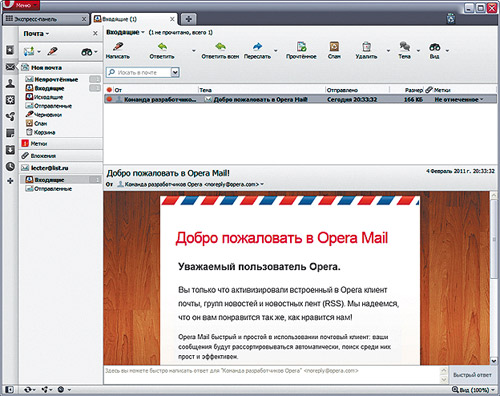Click the Удалить delete button

coord(366,51)
